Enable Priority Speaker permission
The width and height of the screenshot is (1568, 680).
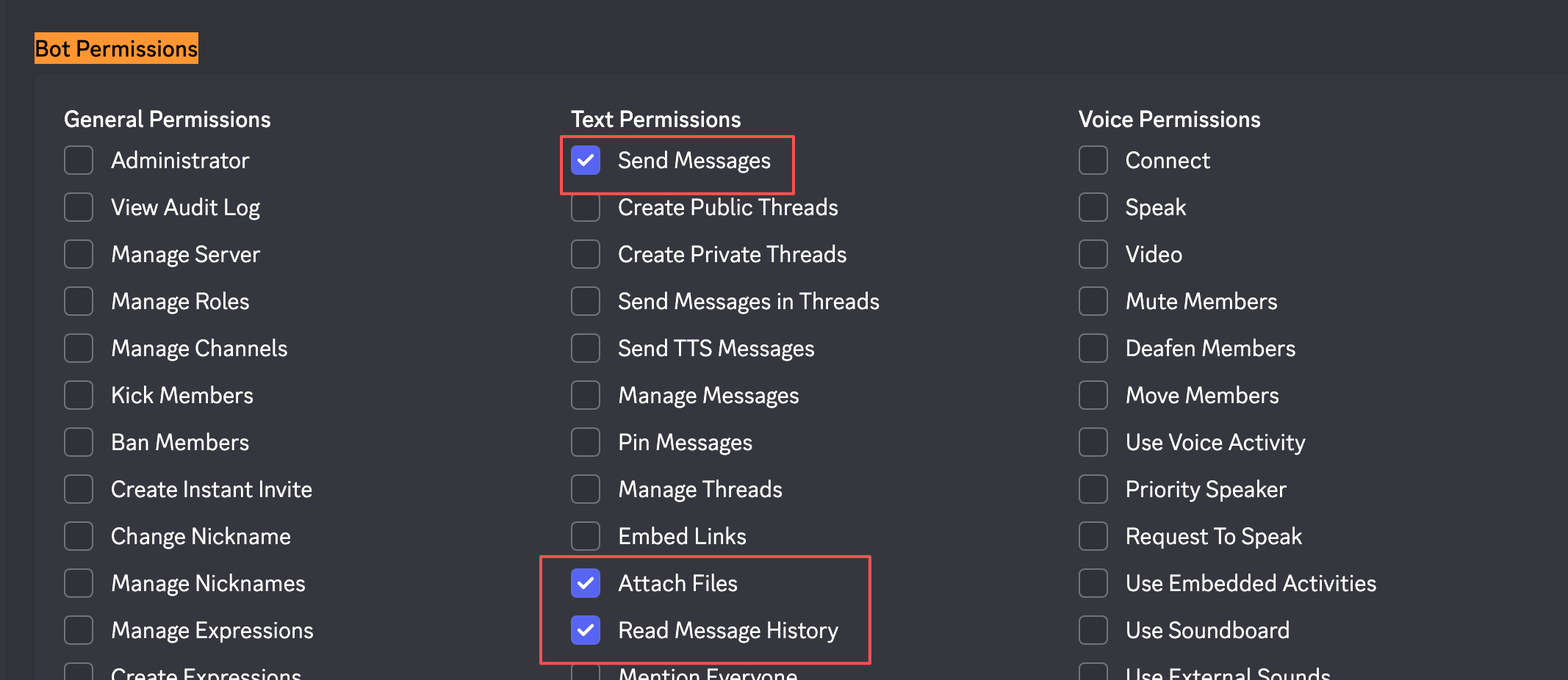coord(1093,489)
